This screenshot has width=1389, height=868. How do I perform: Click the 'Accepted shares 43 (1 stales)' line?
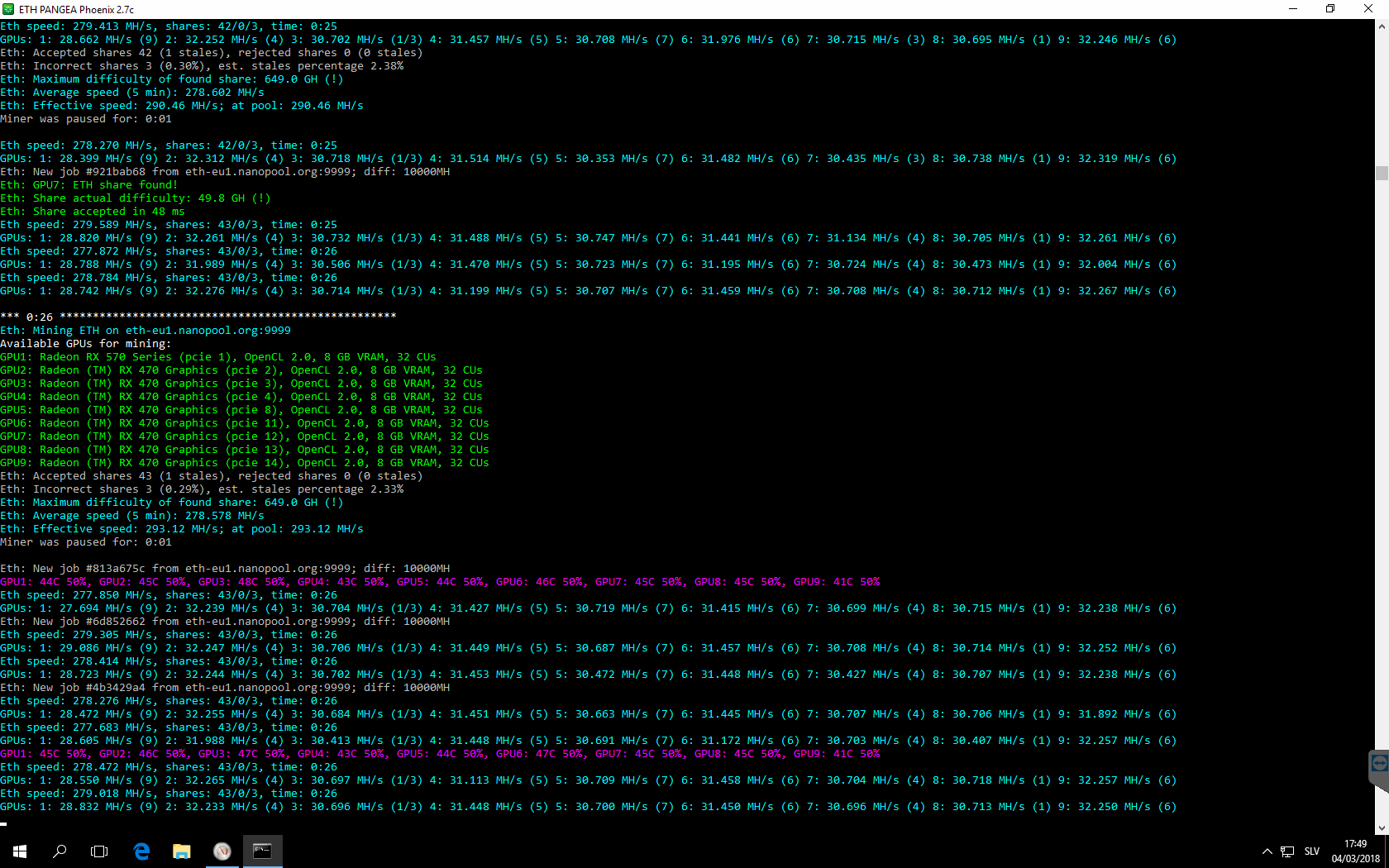coord(212,476)
